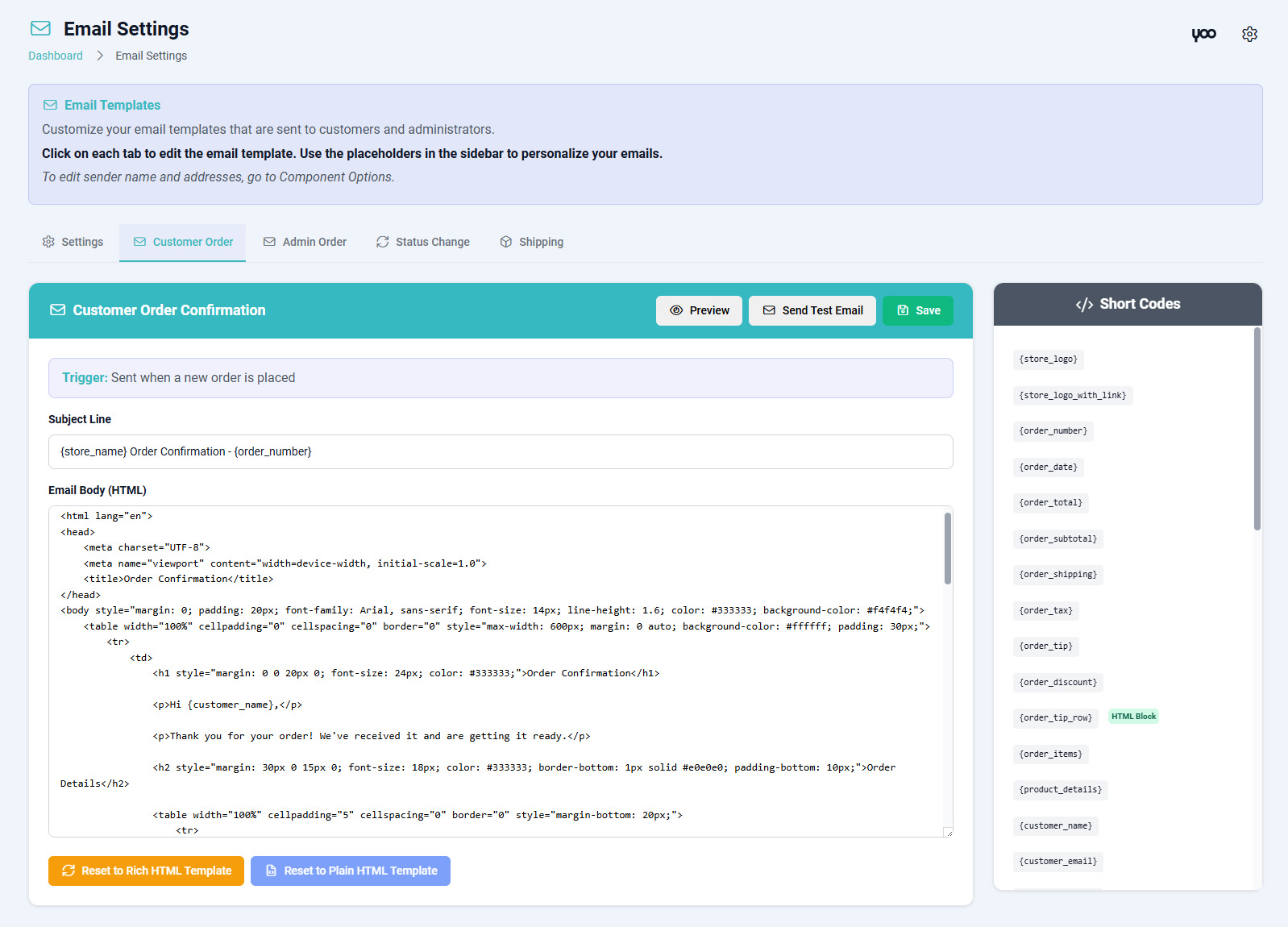Screen dimensions: 1288x927
Task: Click the code brackets icon in Short Codes header
Action: [x=1084, y=305]
